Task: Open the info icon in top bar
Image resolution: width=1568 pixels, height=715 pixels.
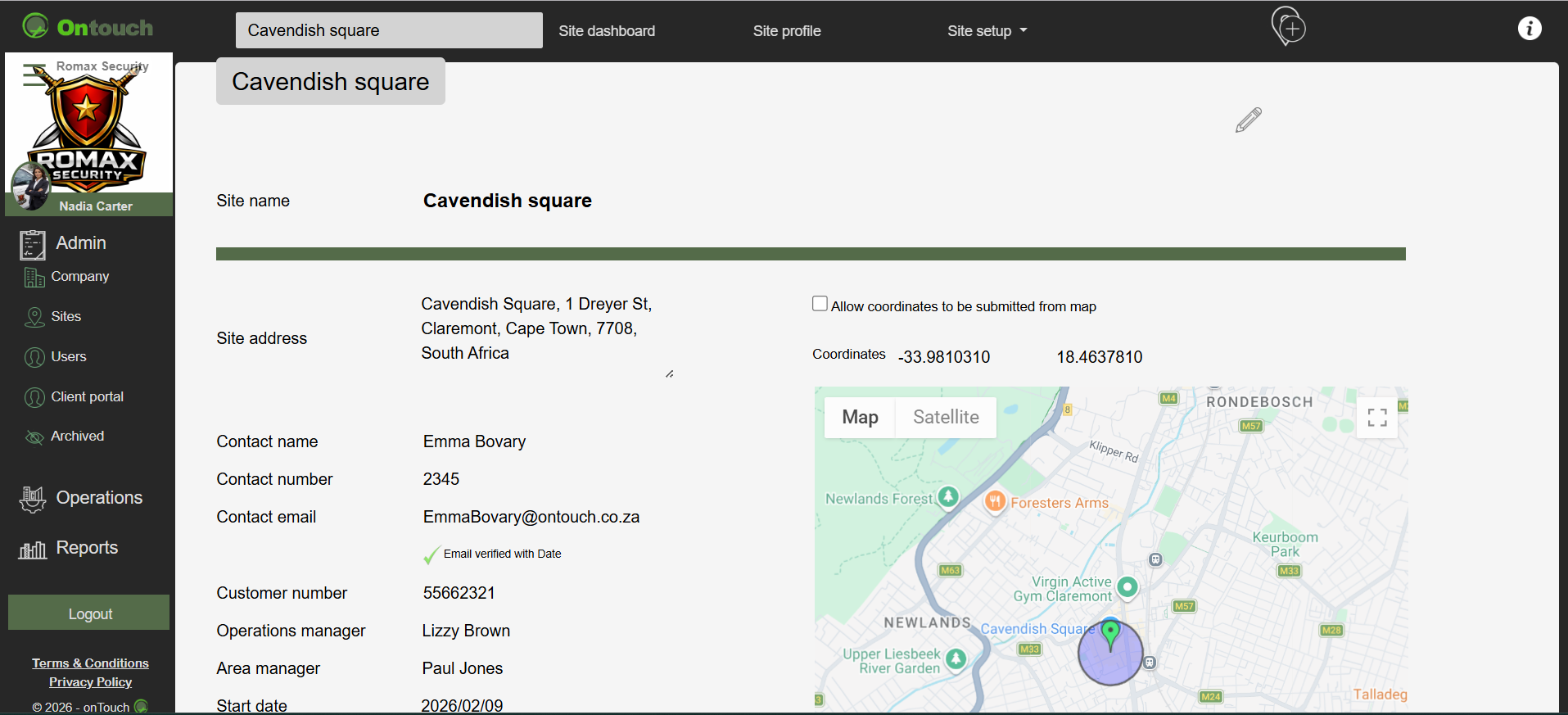Action: [1529, 29]
